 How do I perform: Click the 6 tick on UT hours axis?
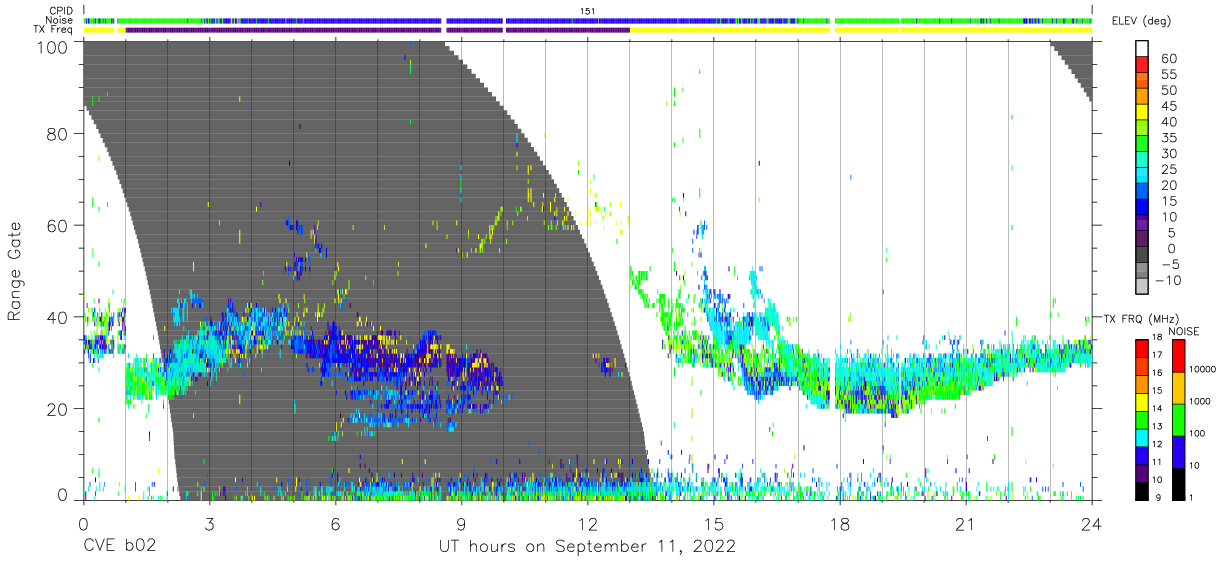click(336, 524)
